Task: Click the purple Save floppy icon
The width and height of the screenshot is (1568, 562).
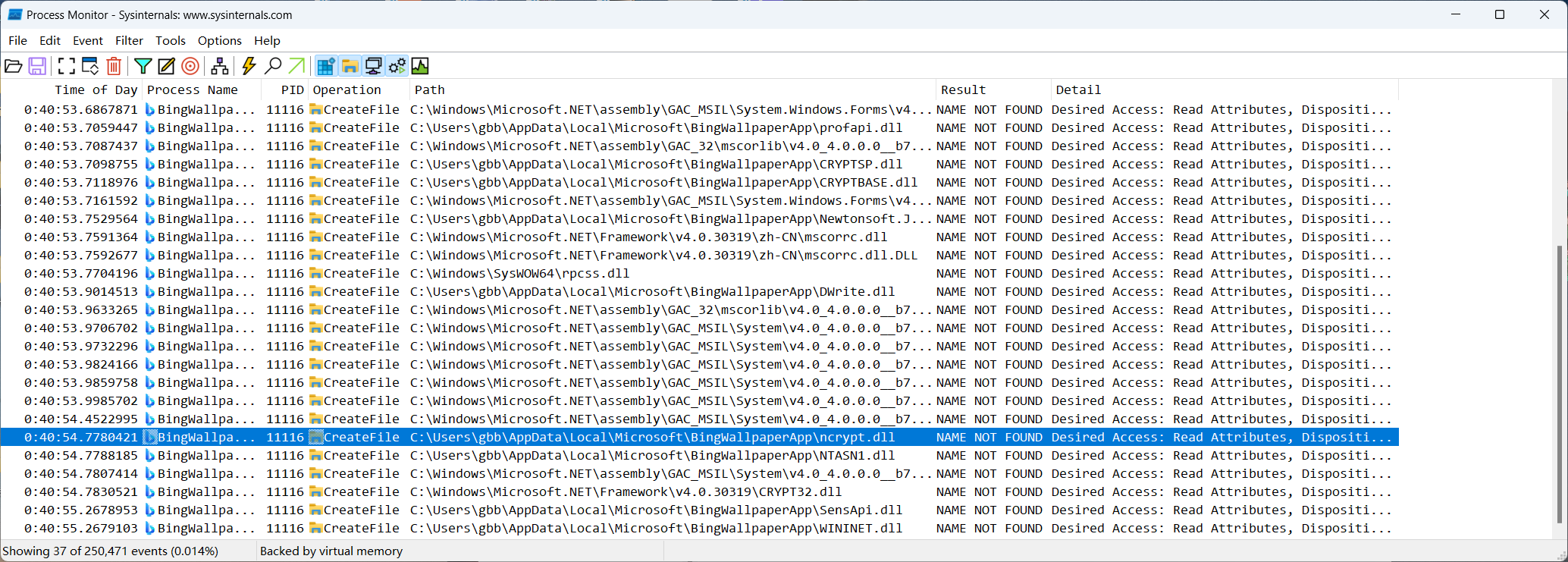Action: (x=37, y=66)
